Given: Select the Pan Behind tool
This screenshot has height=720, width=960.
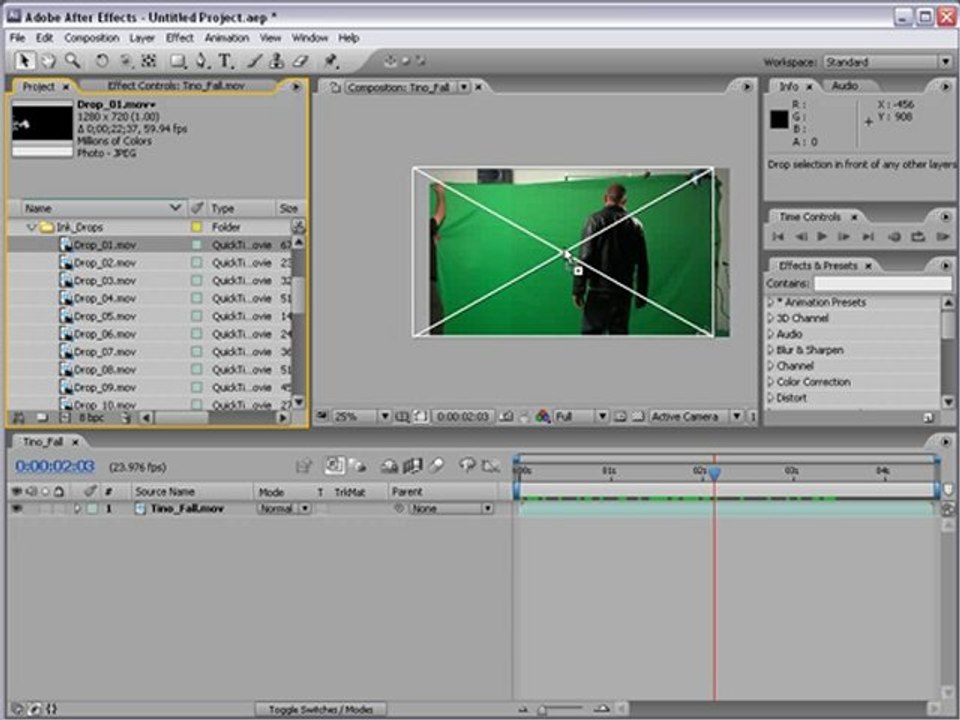Looking at the screenshot, I should (149, 61).
